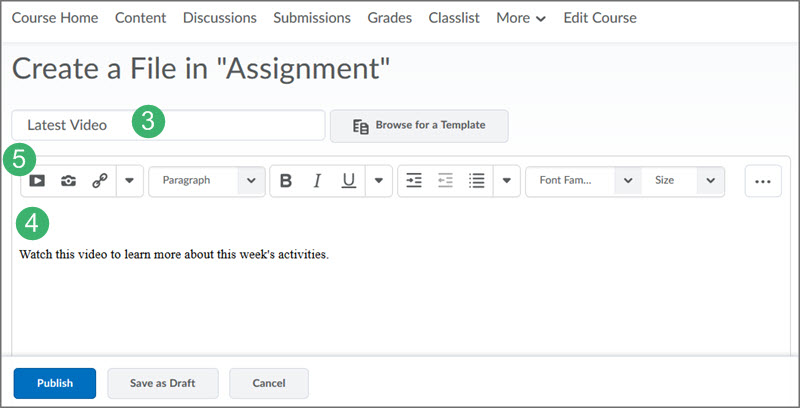800x408 pixels.
Task: Toggle Italic formatting
Action: tap(317, 181)
